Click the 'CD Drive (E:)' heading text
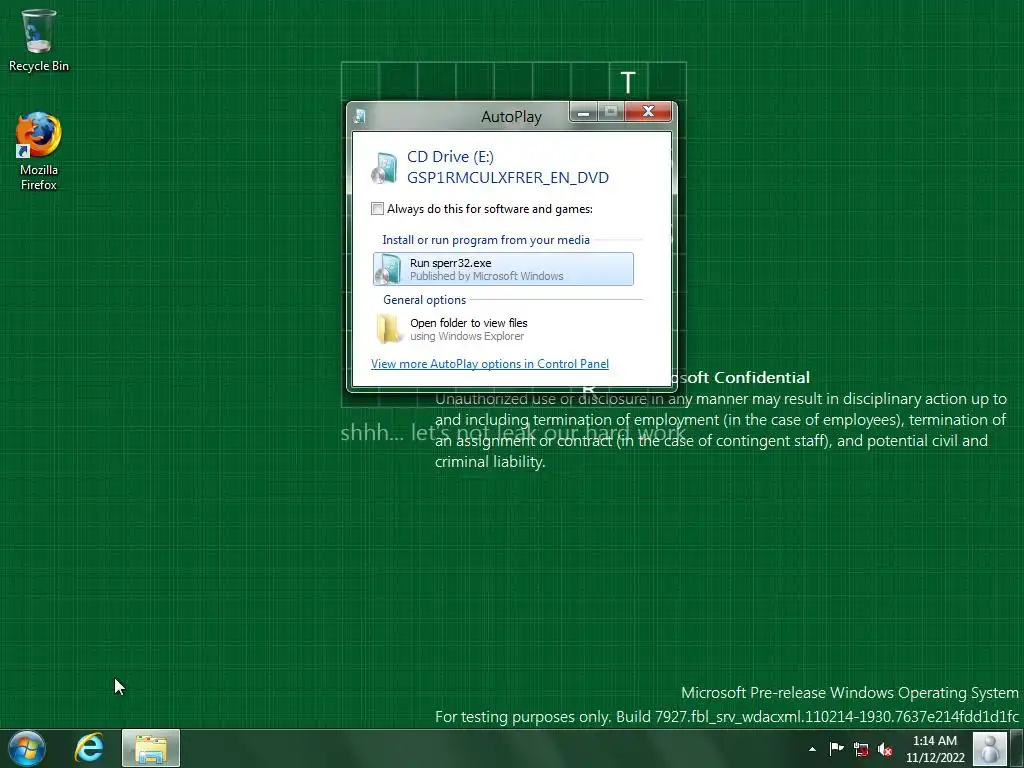 [x=450, y=157]
